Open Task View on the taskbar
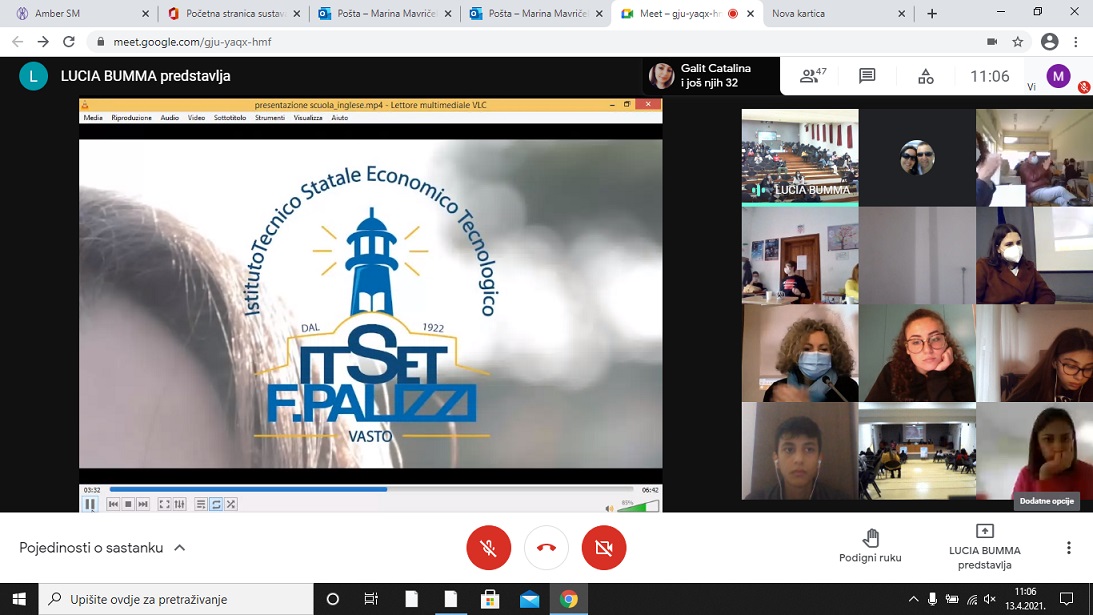1093x615 pixels. click(x=372, y=599)
